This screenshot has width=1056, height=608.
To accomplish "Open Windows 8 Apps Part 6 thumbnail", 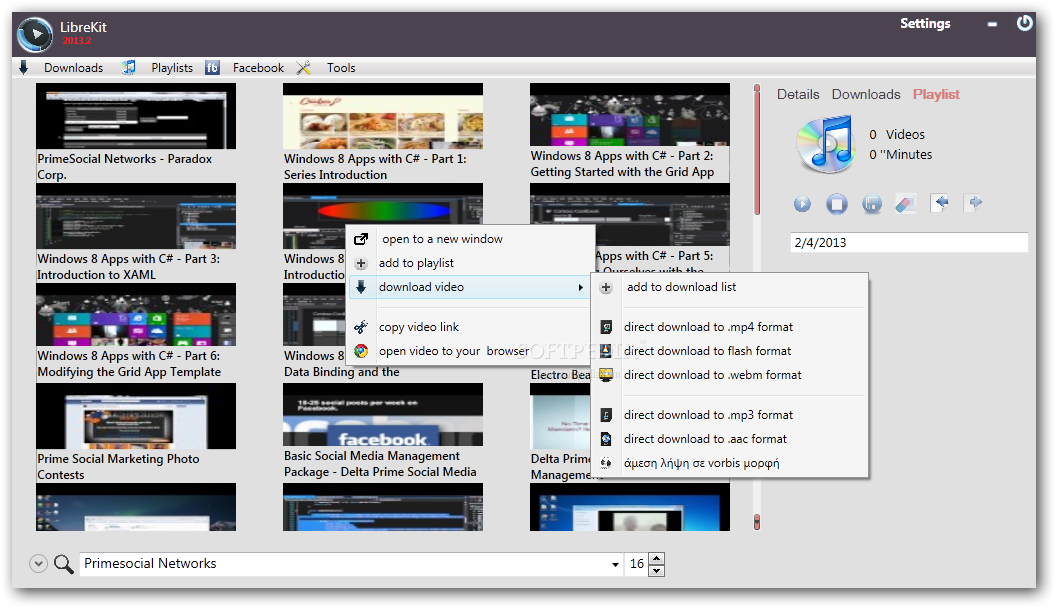I will [x=136, y=314].
